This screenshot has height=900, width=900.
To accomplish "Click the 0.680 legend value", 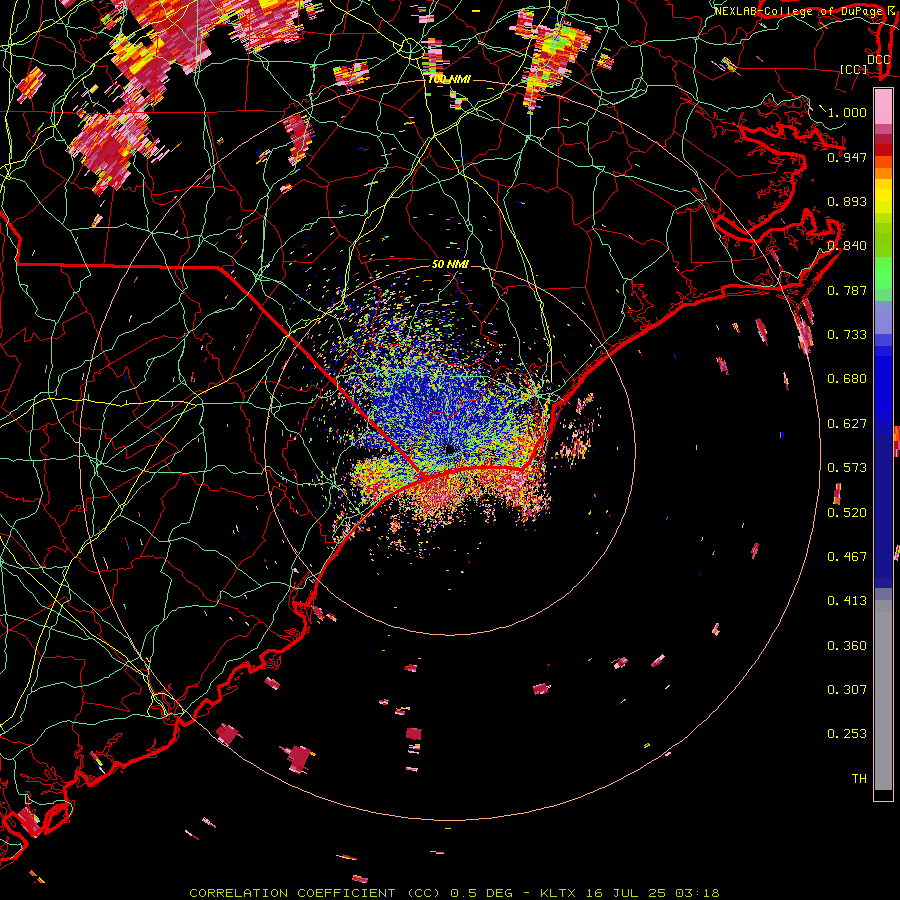I will pos(847,379).
